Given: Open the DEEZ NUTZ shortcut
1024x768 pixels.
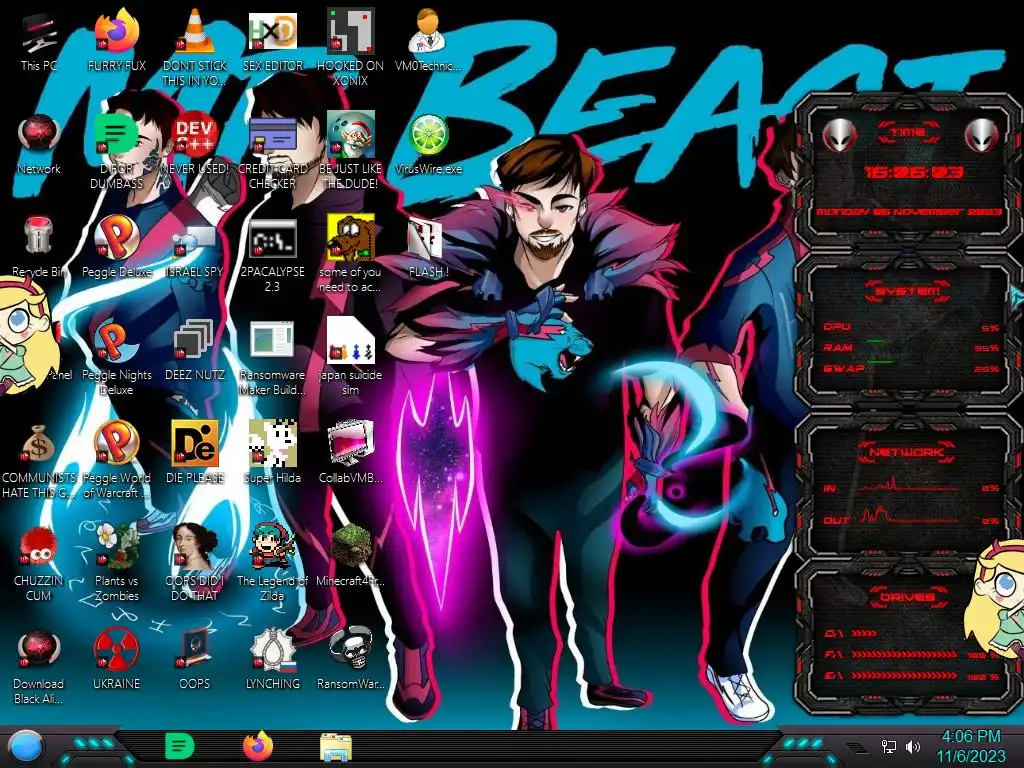Looking at the screenshot, I should click(195, 351).
